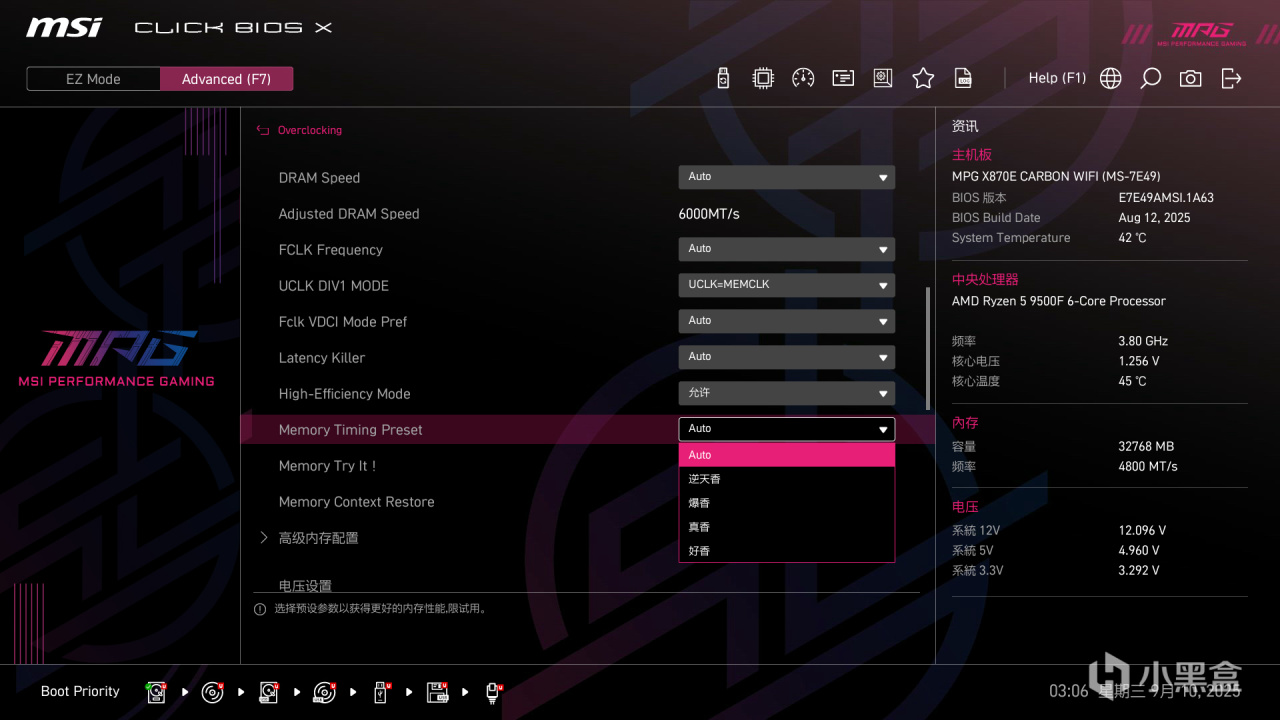This screenshot has width=1280, height=720.
Task: Open the DRAM Speed dropdown
Action: tap(786, 177)
